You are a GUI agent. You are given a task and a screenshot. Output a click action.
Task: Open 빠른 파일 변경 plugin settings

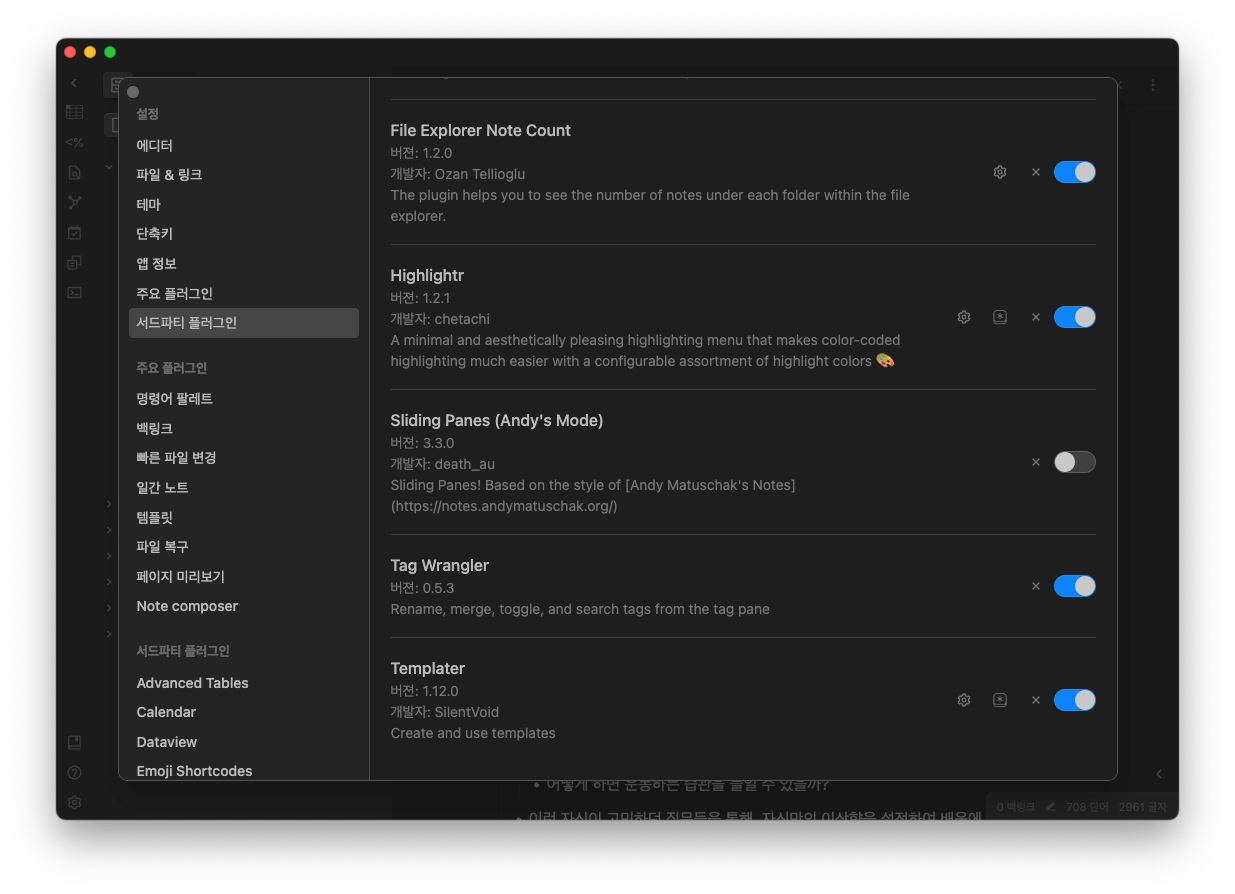coord(244,457)
